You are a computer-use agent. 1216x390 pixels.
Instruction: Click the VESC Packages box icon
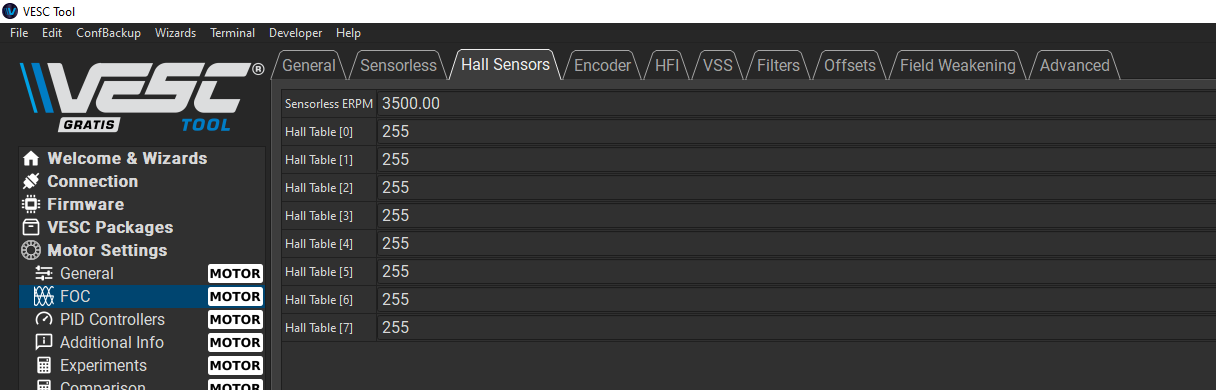pyautogui.click(x=31, y=227)
